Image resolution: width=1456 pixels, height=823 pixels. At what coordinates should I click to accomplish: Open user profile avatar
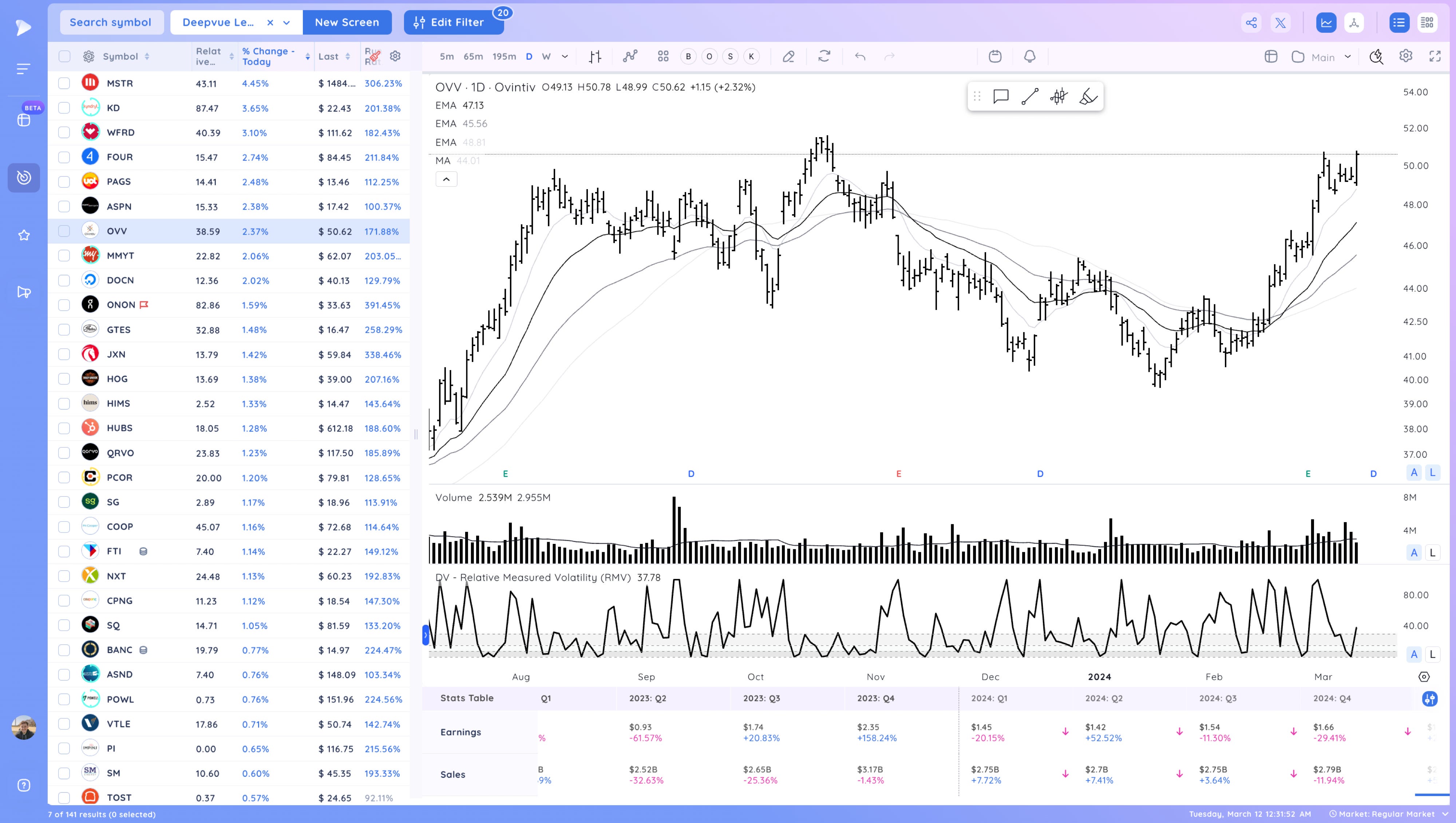click(x=24, y=727)
